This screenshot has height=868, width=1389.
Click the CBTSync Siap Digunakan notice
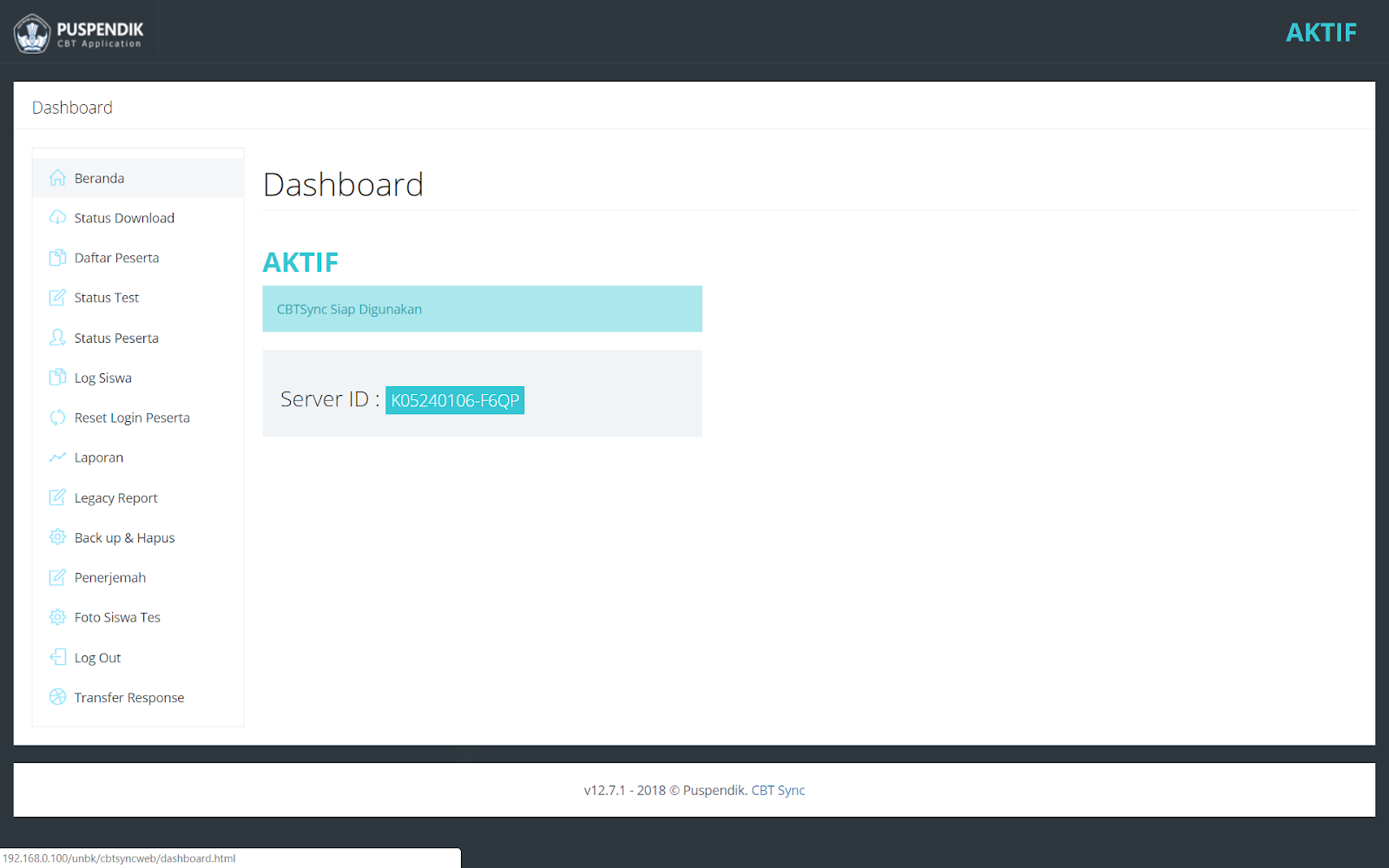(x=483, y=309)
